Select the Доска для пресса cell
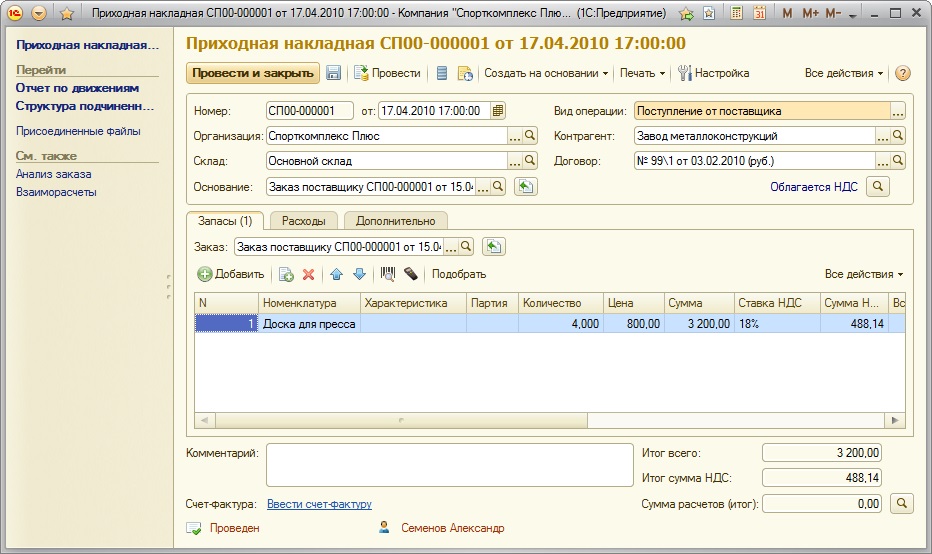Viewport: 932px width, 554px height. coord(309,323)
